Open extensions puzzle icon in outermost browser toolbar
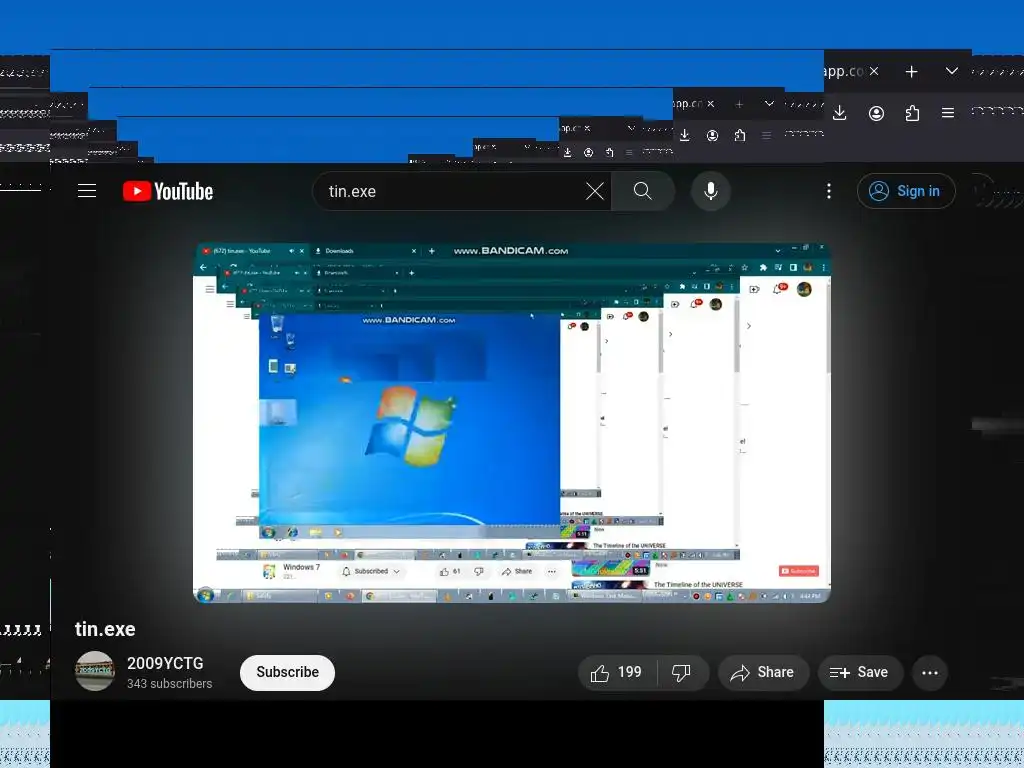Image resolution: width=1024 pixels, height=768 pixels. coord(912,113)
